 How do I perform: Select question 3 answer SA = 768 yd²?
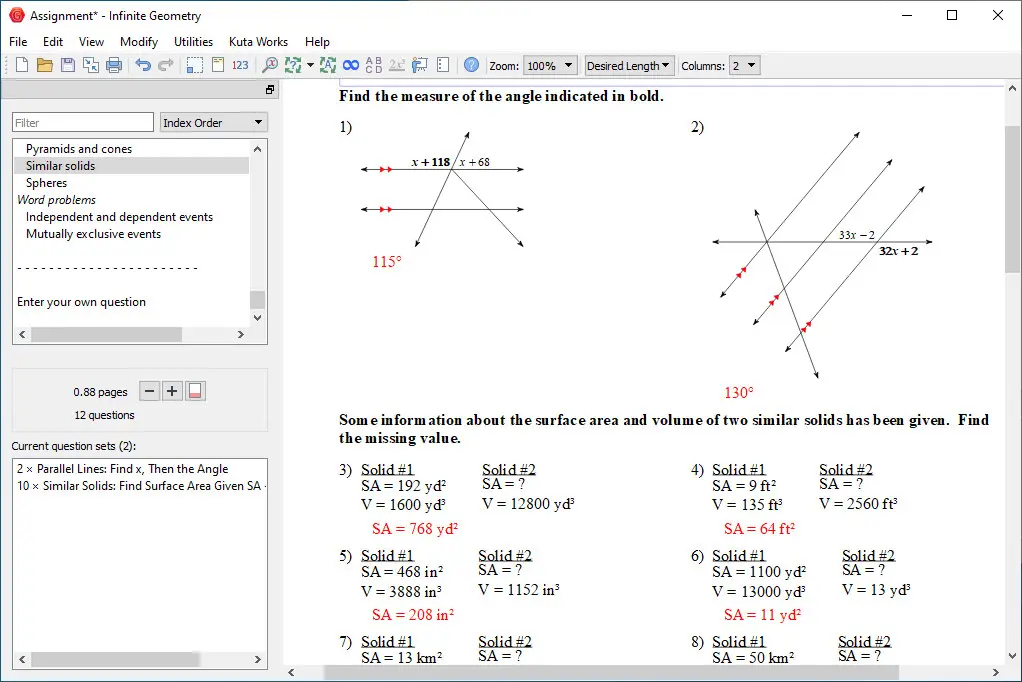(x=415, y=529)
